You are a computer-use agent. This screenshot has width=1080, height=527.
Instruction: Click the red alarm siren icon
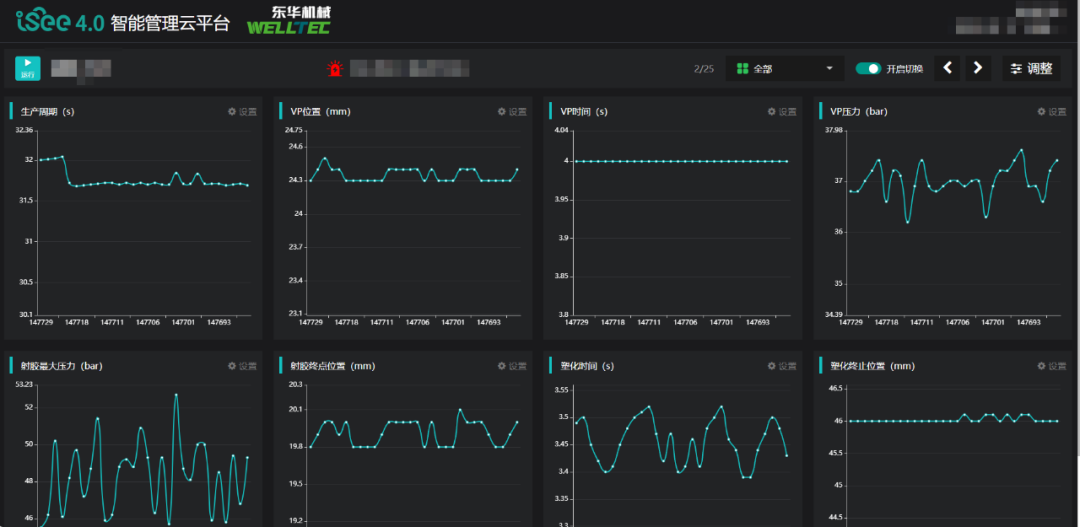pyautogui.click(x=334, y=69)
